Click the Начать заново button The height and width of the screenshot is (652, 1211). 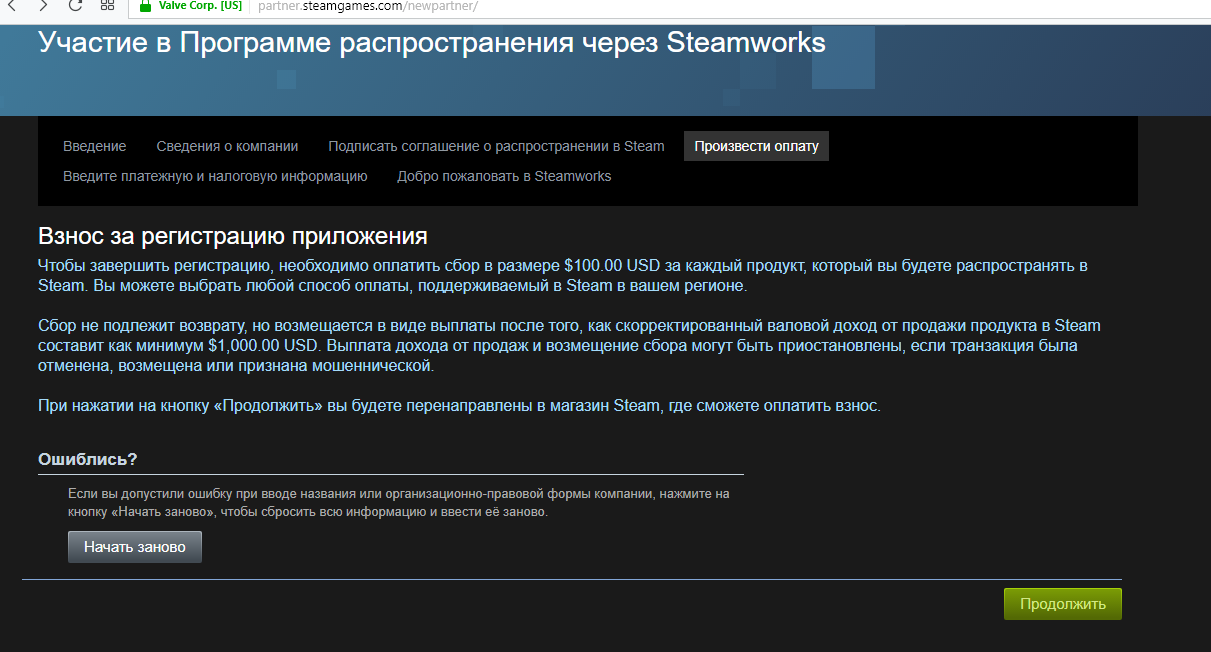[135, 547]
